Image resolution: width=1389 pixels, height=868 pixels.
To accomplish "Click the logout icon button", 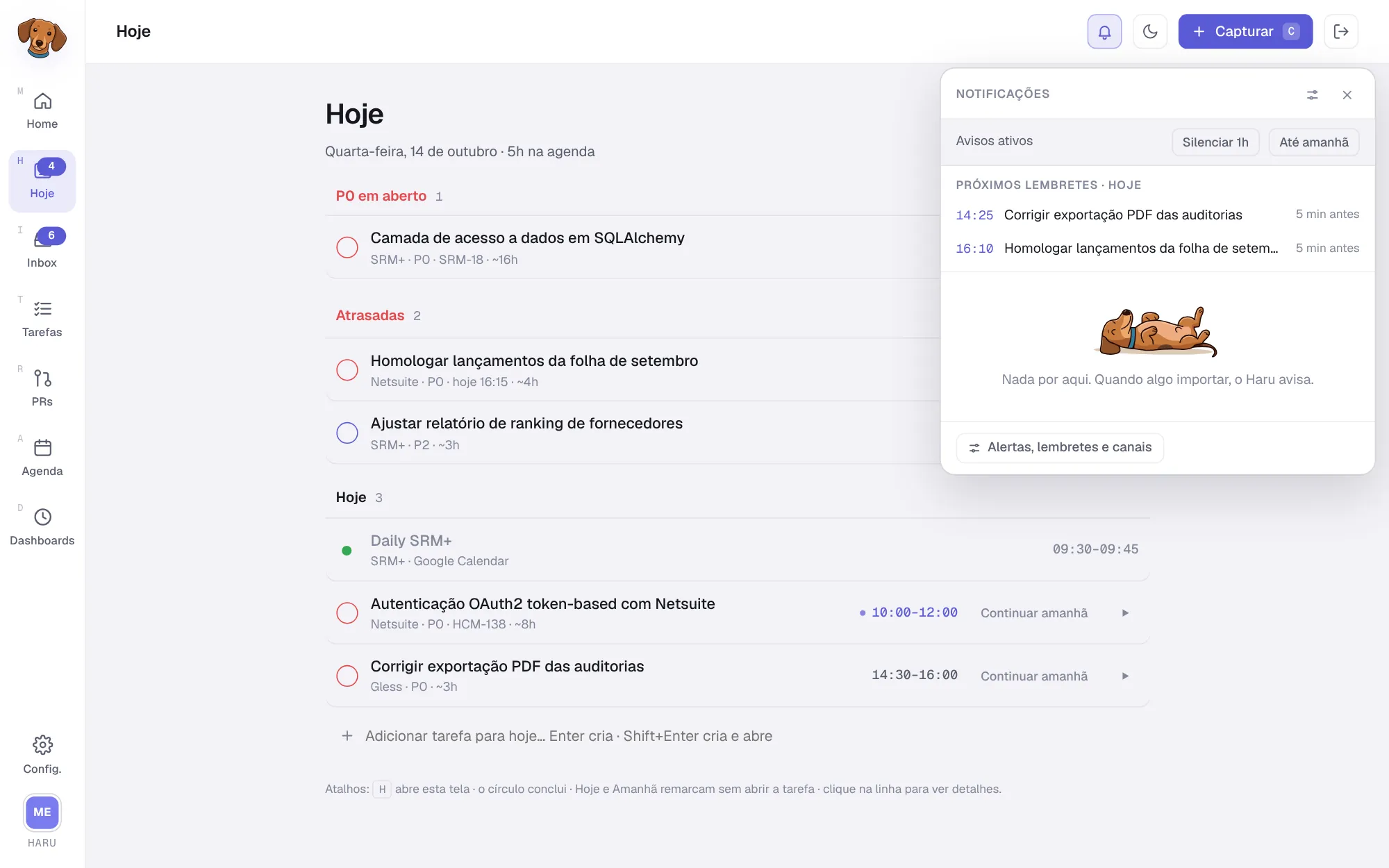I will coord(1341,31).
